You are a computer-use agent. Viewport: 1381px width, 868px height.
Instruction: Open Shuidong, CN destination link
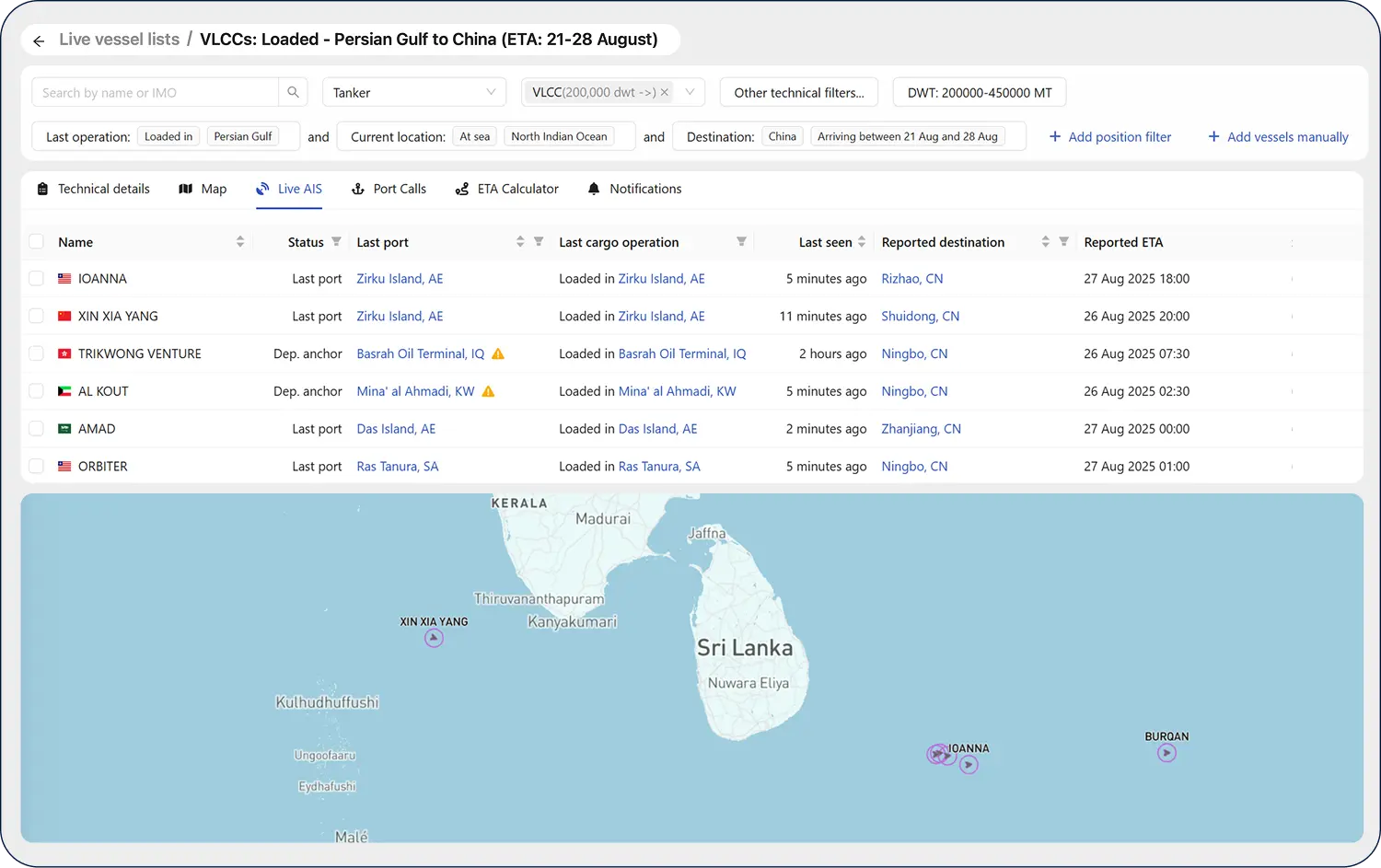coord(921,316)
